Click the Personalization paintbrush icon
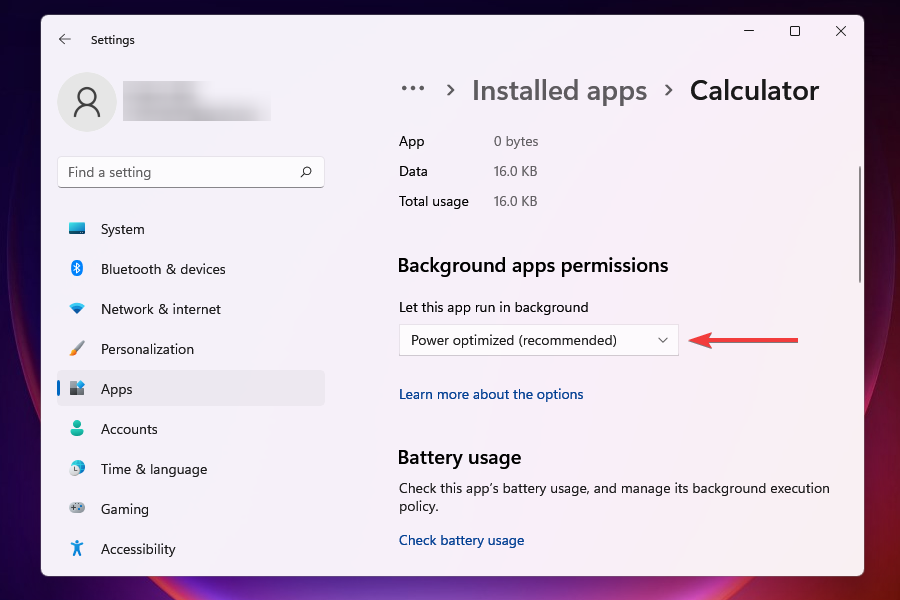This screenshot has width=900, height=600. pyautogui.click(x=77, y=349)
